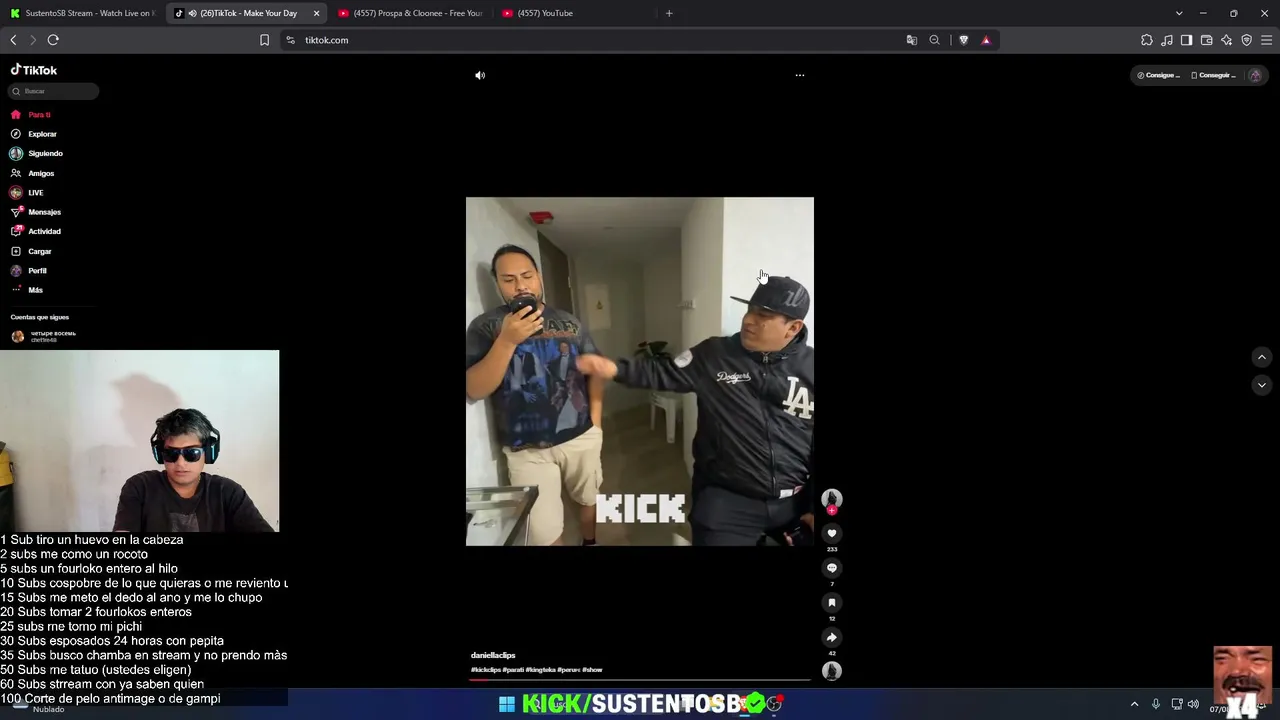Open the #kickclips hashtag
Viewport: 1280px width, 720px height.
click(x=485, y=670)
